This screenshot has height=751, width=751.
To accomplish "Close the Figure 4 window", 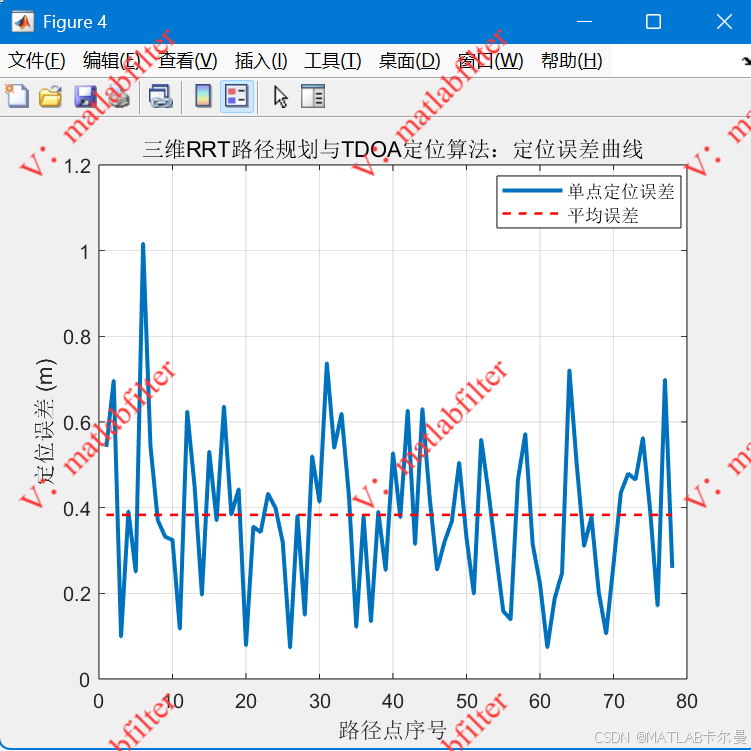I will pyautogui.click(x=724, y=22).
